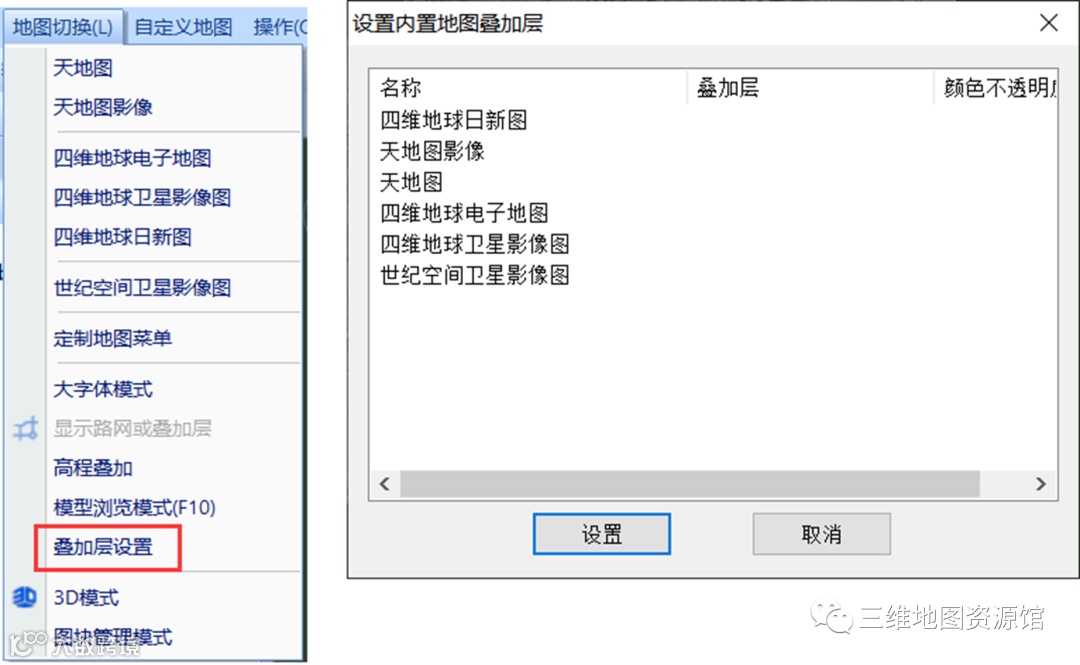The height and width of the screenshot is (665, 1080).
Task: Click the horizontal scrollbar thumb
Action: click(x=689, y=484)
